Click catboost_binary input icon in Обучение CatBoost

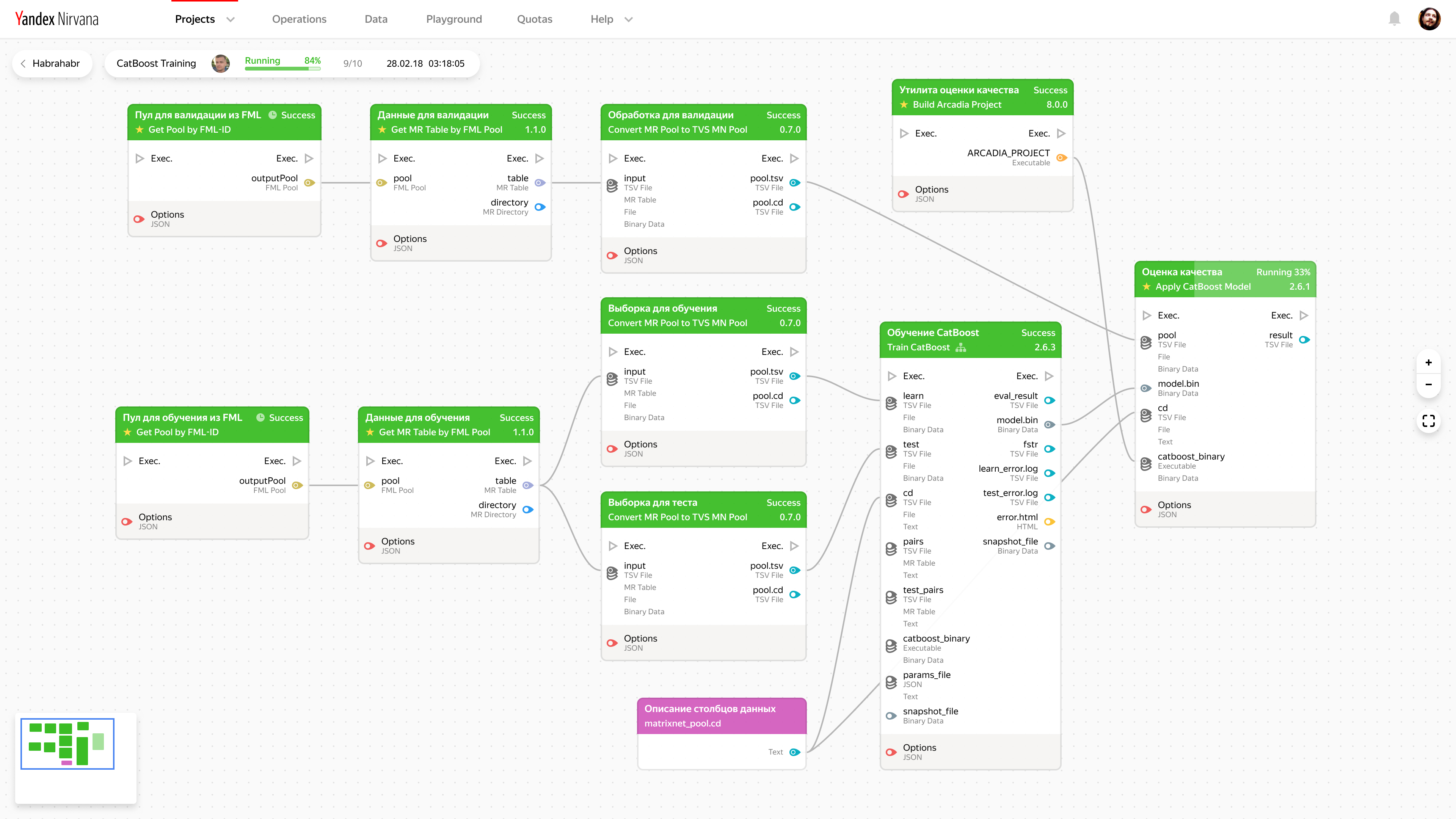(x=891, y=645)
